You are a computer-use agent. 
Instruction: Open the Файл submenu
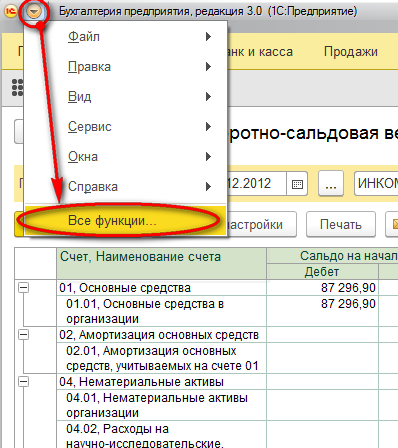(x=126, y=36)
